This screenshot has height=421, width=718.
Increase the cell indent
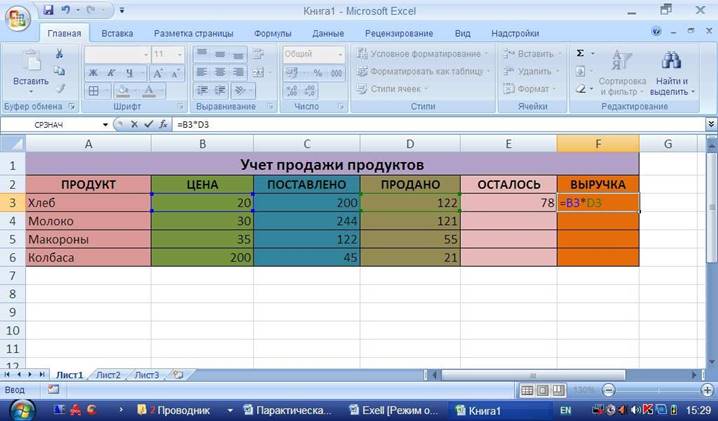[220, 90]
